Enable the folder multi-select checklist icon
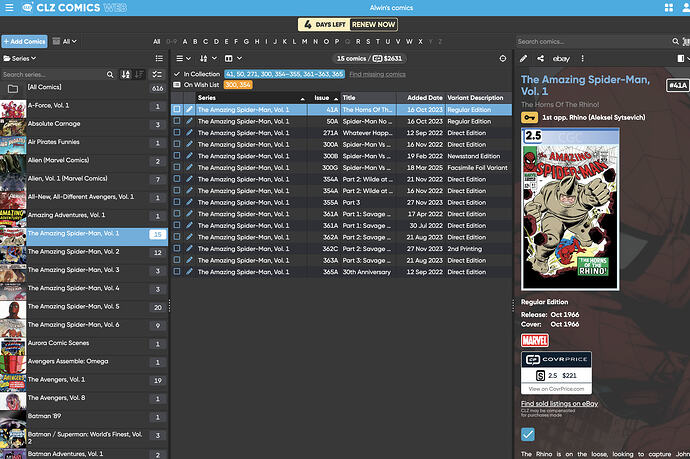Image resolution: width=690 pixels, height=459 pixels. [157, 74]
